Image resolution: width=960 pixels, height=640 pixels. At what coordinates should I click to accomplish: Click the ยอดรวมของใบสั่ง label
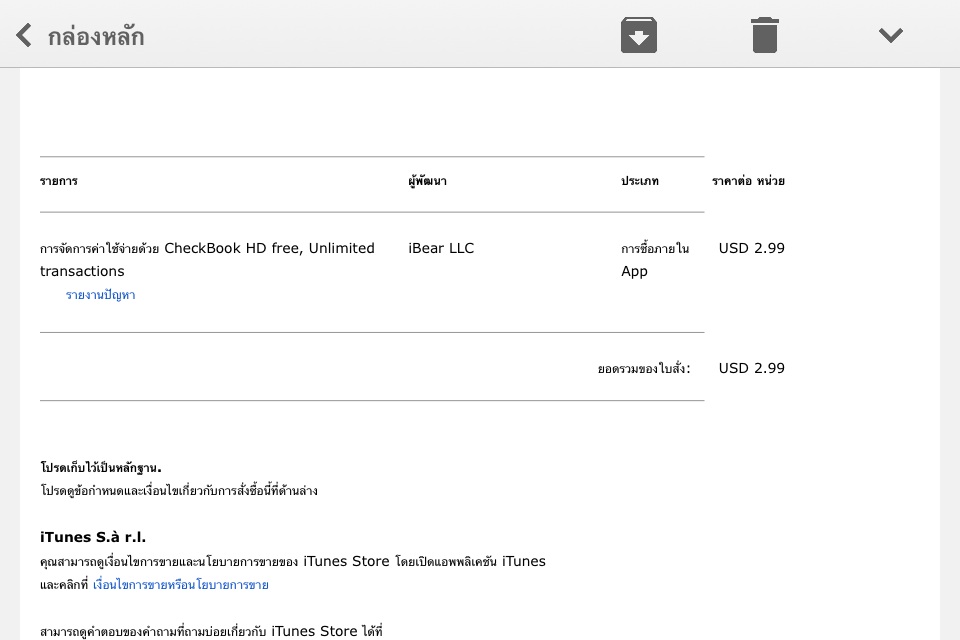coord(644,368)
